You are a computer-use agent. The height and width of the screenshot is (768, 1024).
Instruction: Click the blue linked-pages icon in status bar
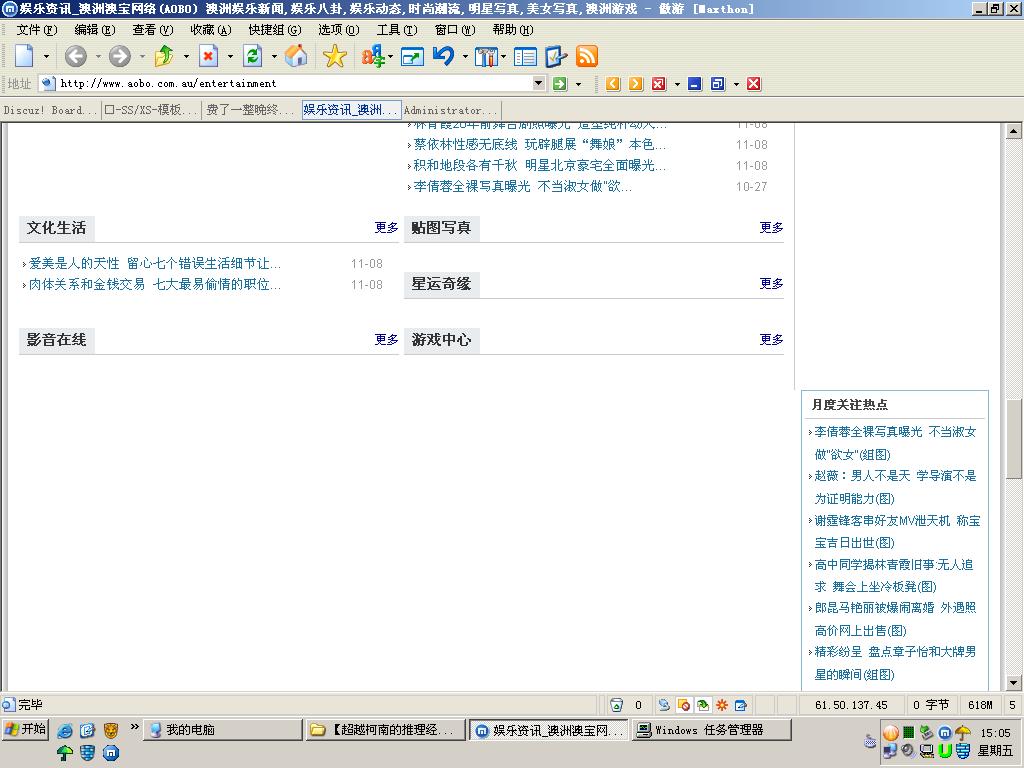coord(664,705)
